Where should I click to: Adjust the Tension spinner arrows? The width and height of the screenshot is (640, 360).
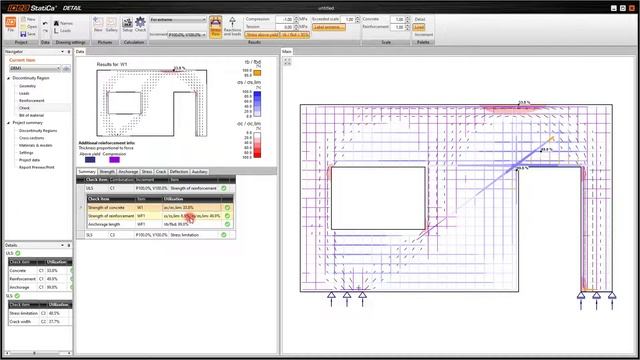296,27
